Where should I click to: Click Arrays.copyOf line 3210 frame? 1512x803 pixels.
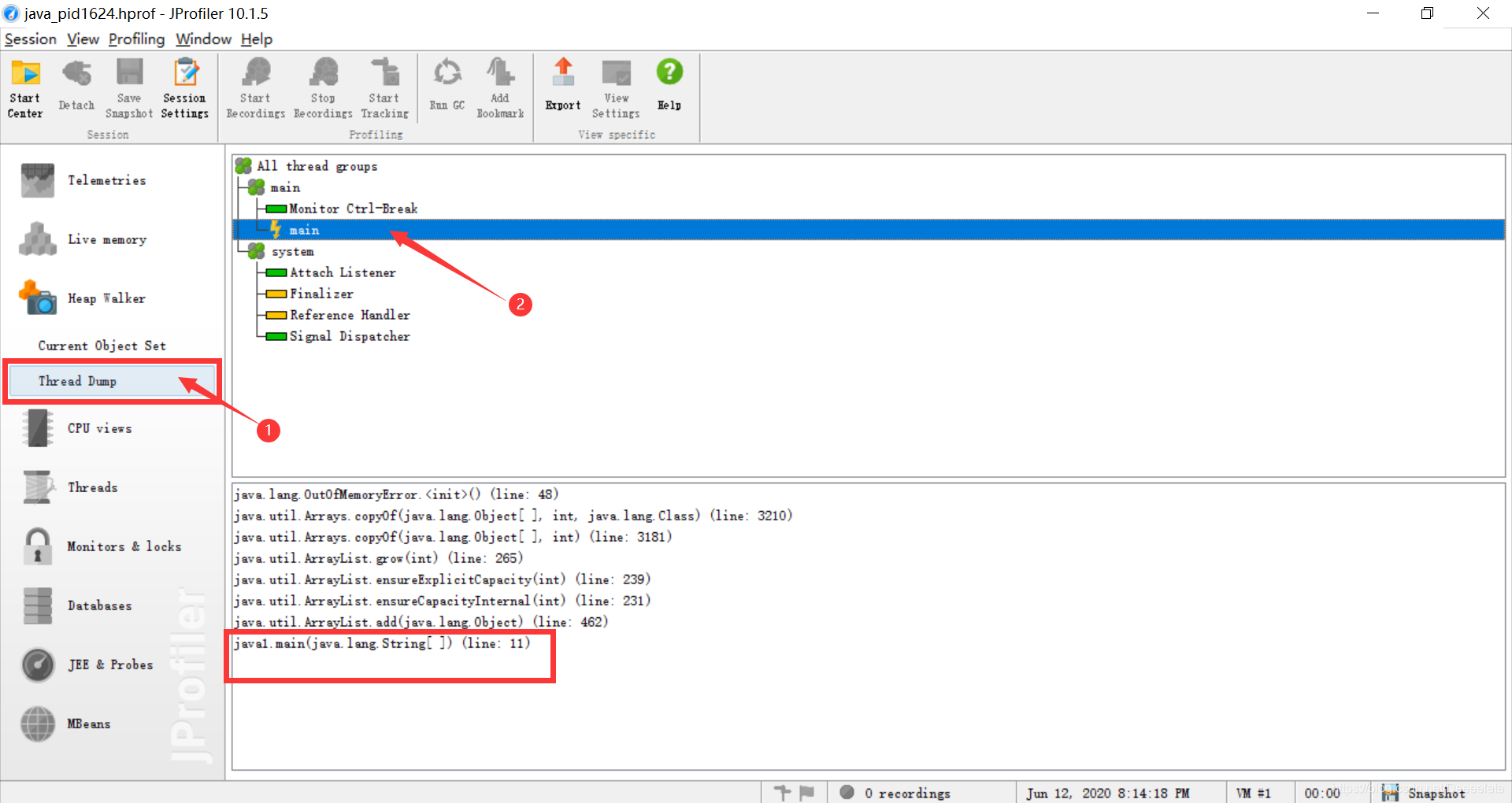click(x=513, y=516)
